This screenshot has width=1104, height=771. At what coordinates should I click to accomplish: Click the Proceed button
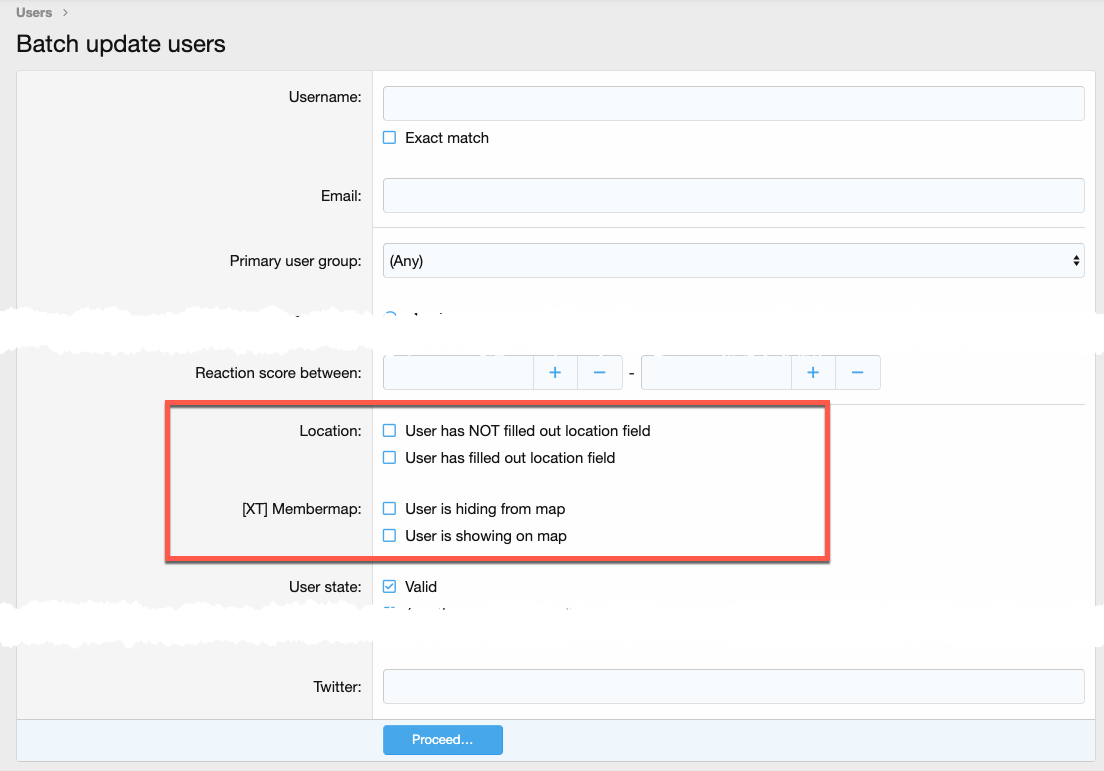(x=442, y=740)
